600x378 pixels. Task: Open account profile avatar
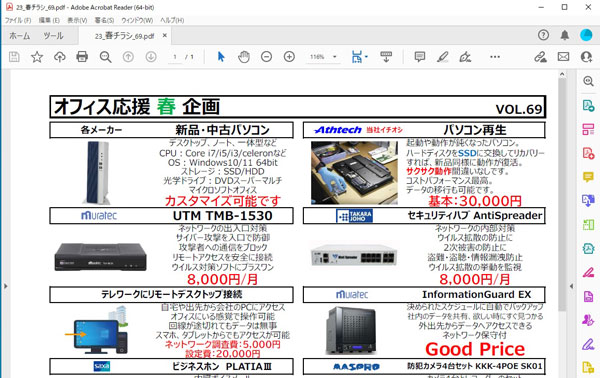tap(586, 35)
